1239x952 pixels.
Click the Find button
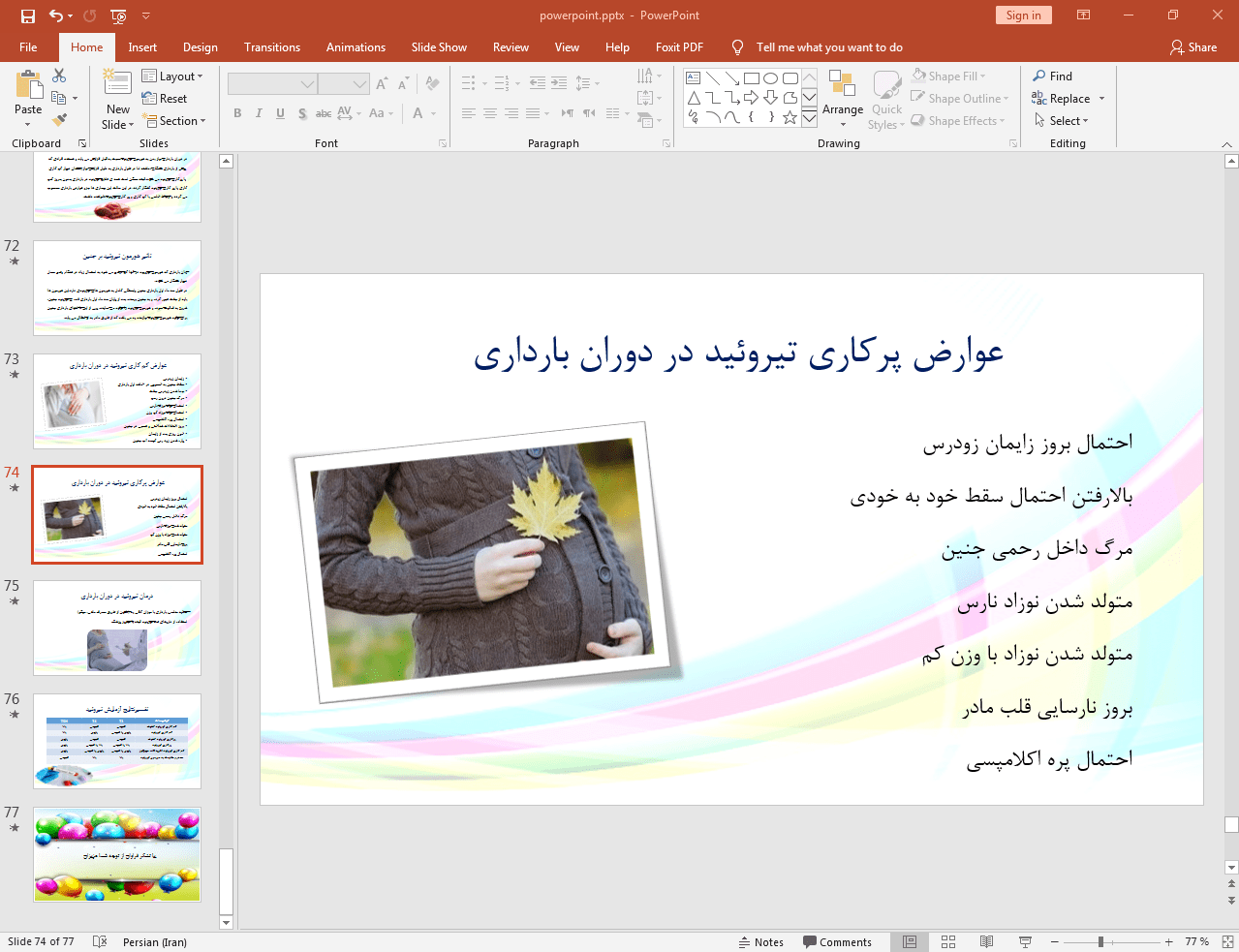pyautogui.click(x=1053, y=76)
